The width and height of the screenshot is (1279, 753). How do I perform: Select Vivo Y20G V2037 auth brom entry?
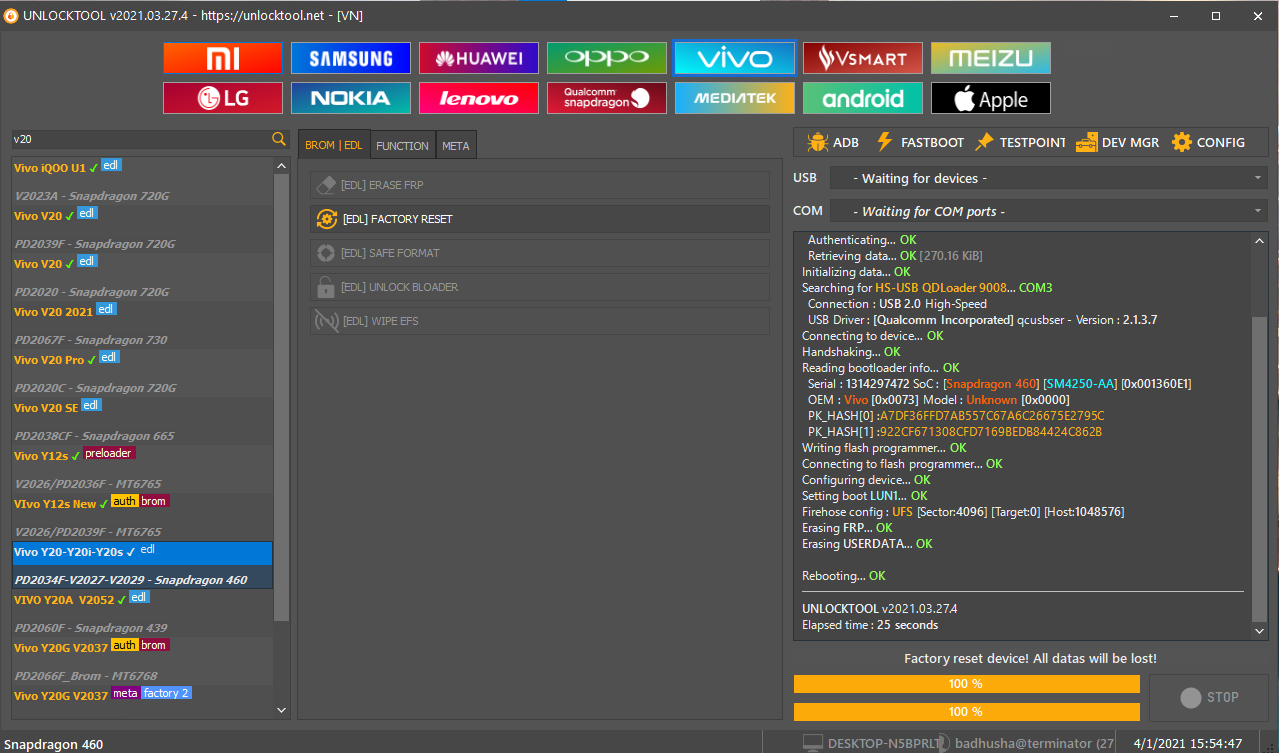point(143,648)
